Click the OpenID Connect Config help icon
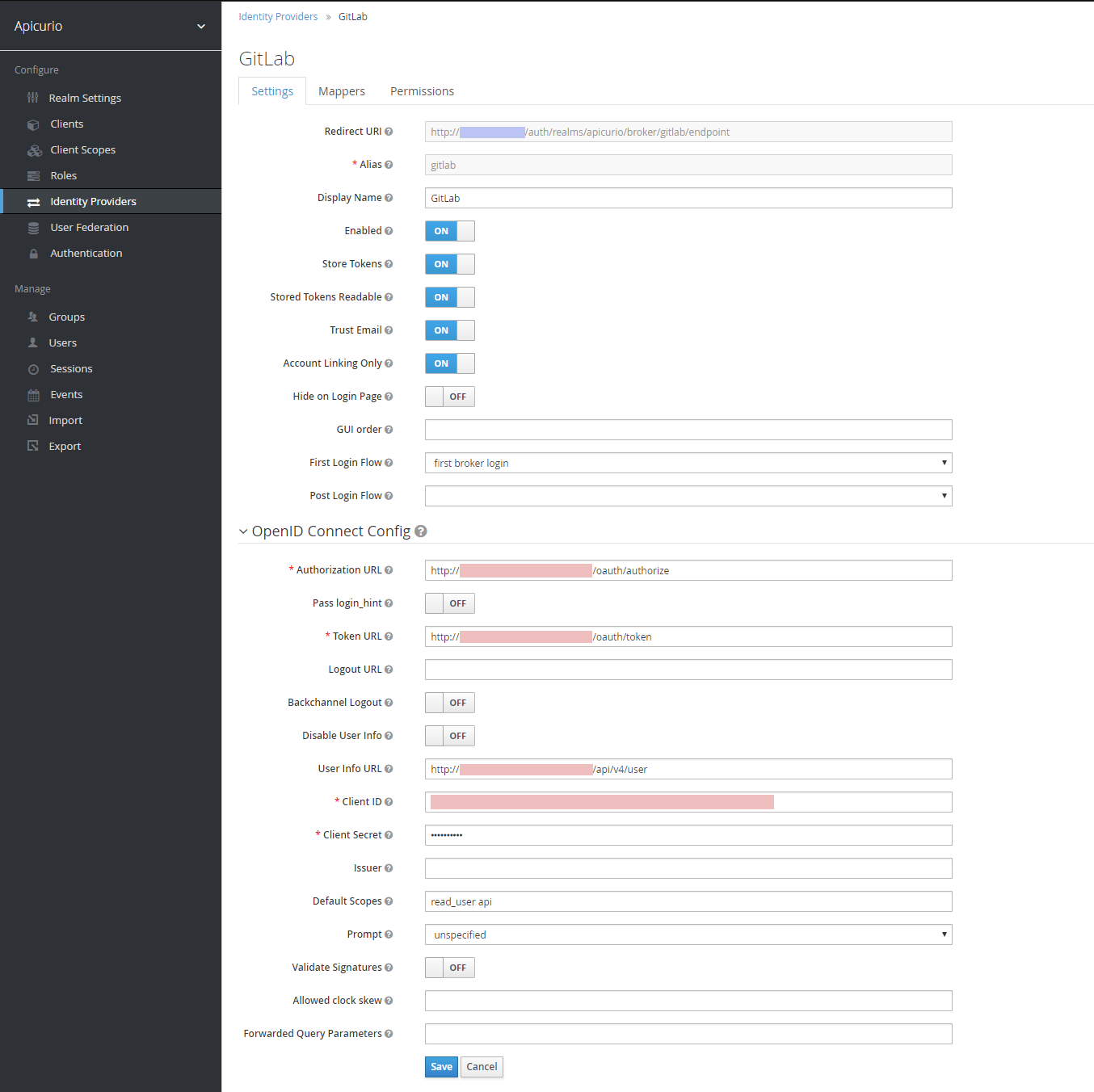This screenshot has height=1092, width=1094. [x=421, y=531]
